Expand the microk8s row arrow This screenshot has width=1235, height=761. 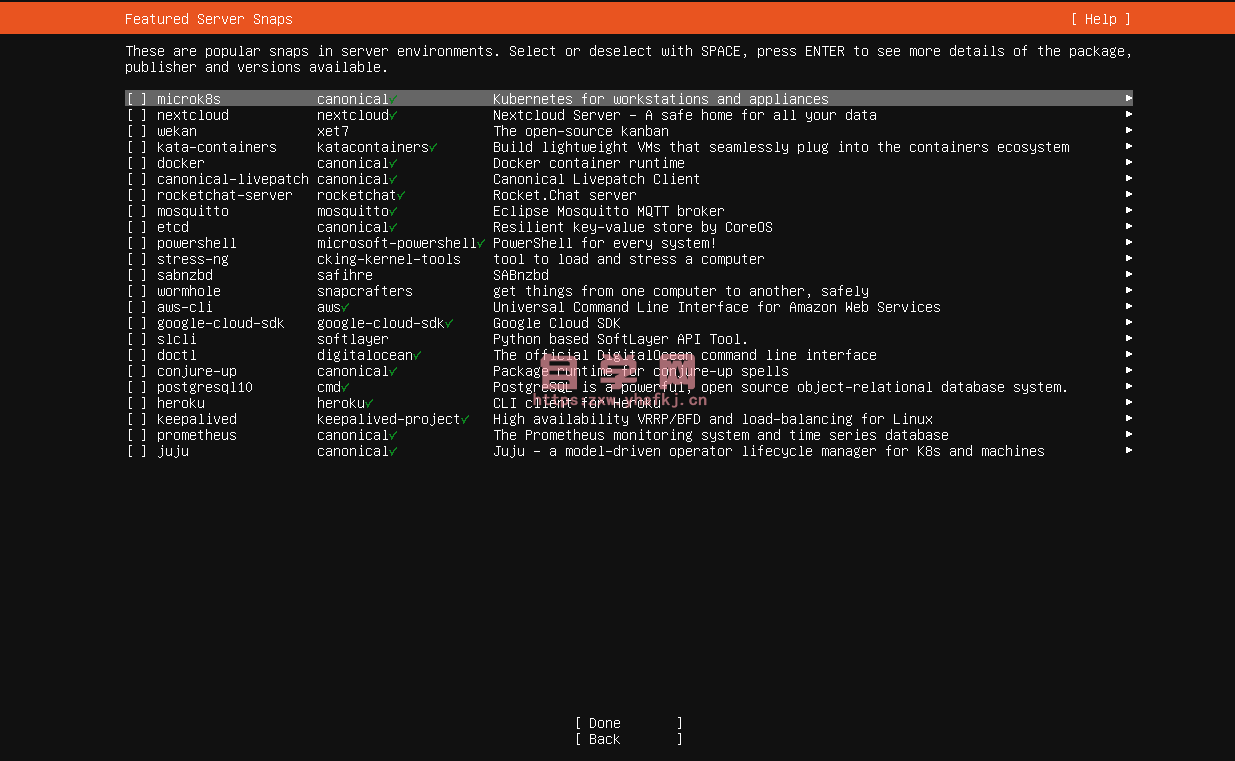tap(1128, 99)
